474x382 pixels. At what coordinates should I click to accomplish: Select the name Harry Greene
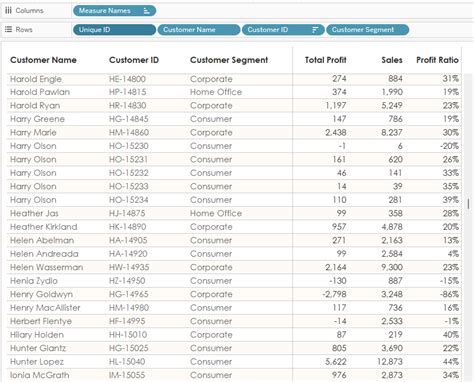tap(37, 119)
